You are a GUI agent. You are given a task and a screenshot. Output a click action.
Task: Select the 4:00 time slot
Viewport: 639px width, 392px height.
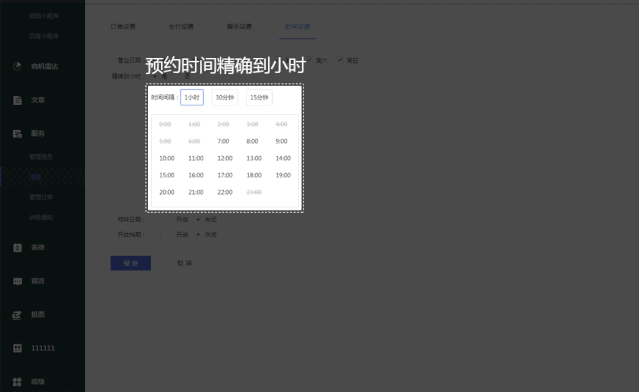point(282,124)
